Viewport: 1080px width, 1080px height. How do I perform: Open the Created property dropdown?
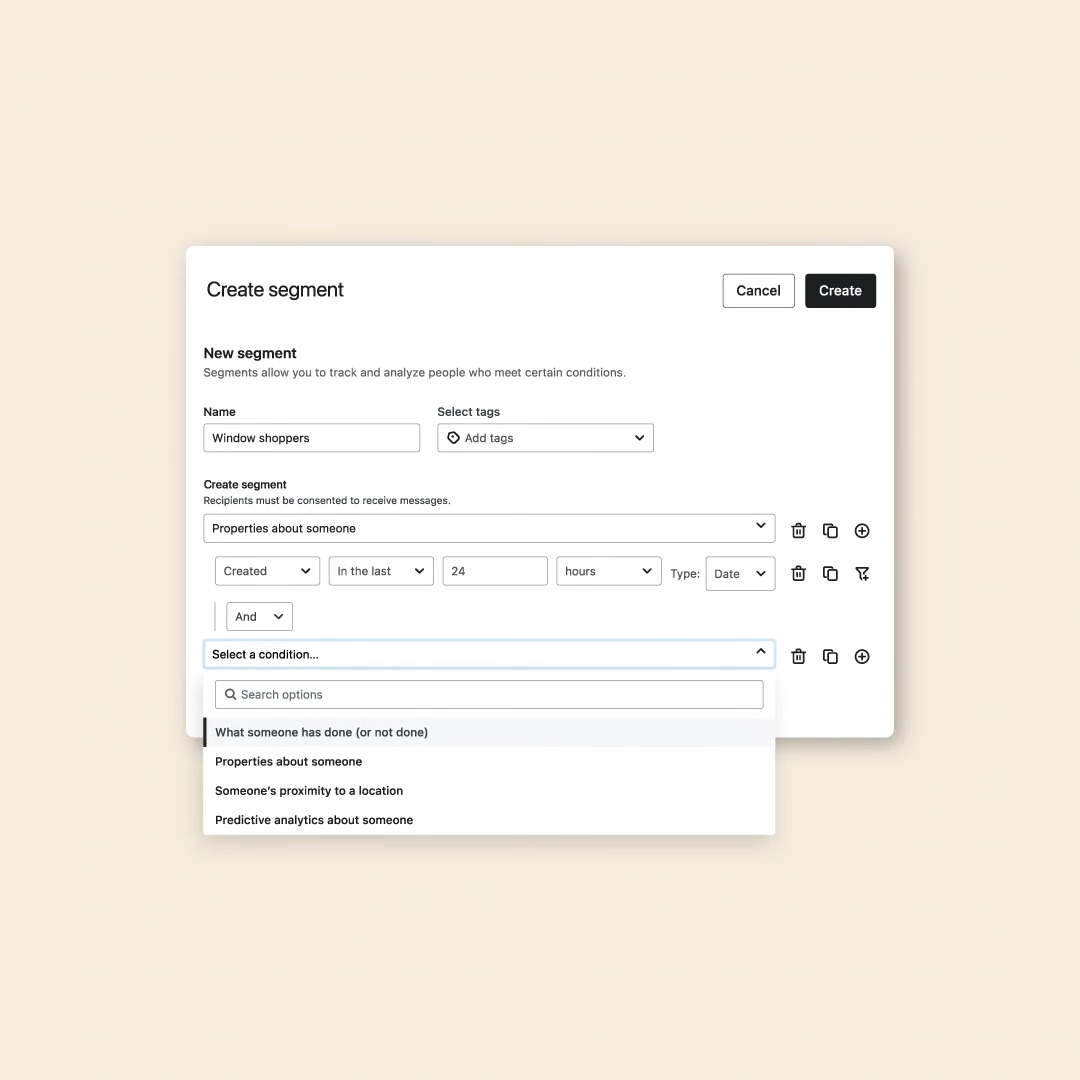tap(267, 571)
